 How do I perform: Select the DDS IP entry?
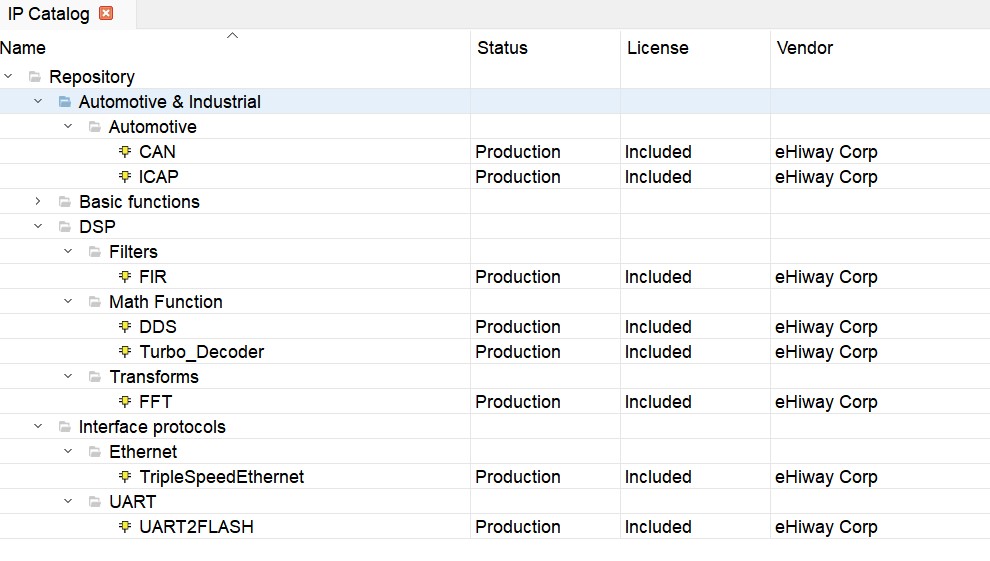pyautogui.click(x=158, y=327)
